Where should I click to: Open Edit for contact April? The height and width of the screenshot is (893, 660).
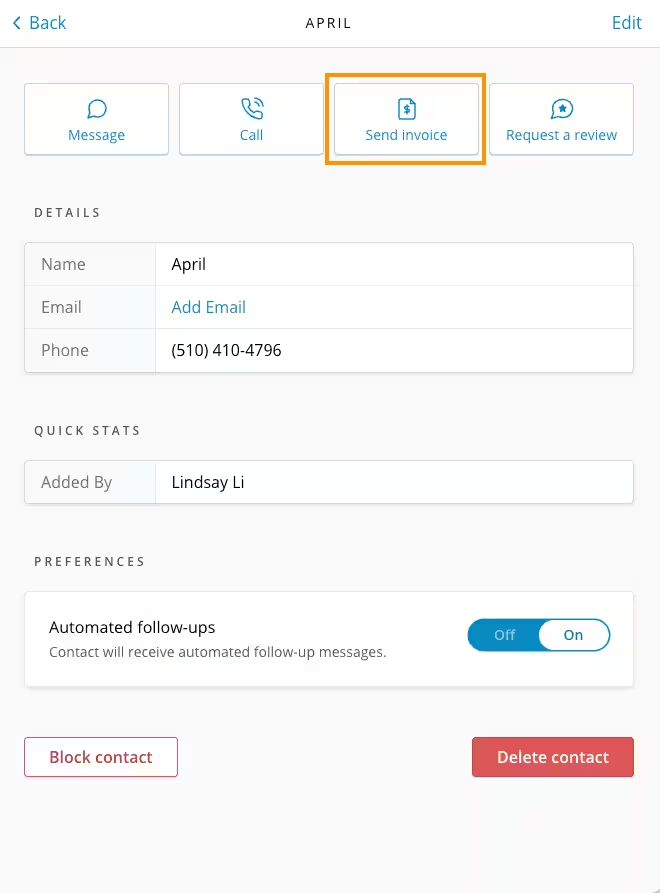626,23
